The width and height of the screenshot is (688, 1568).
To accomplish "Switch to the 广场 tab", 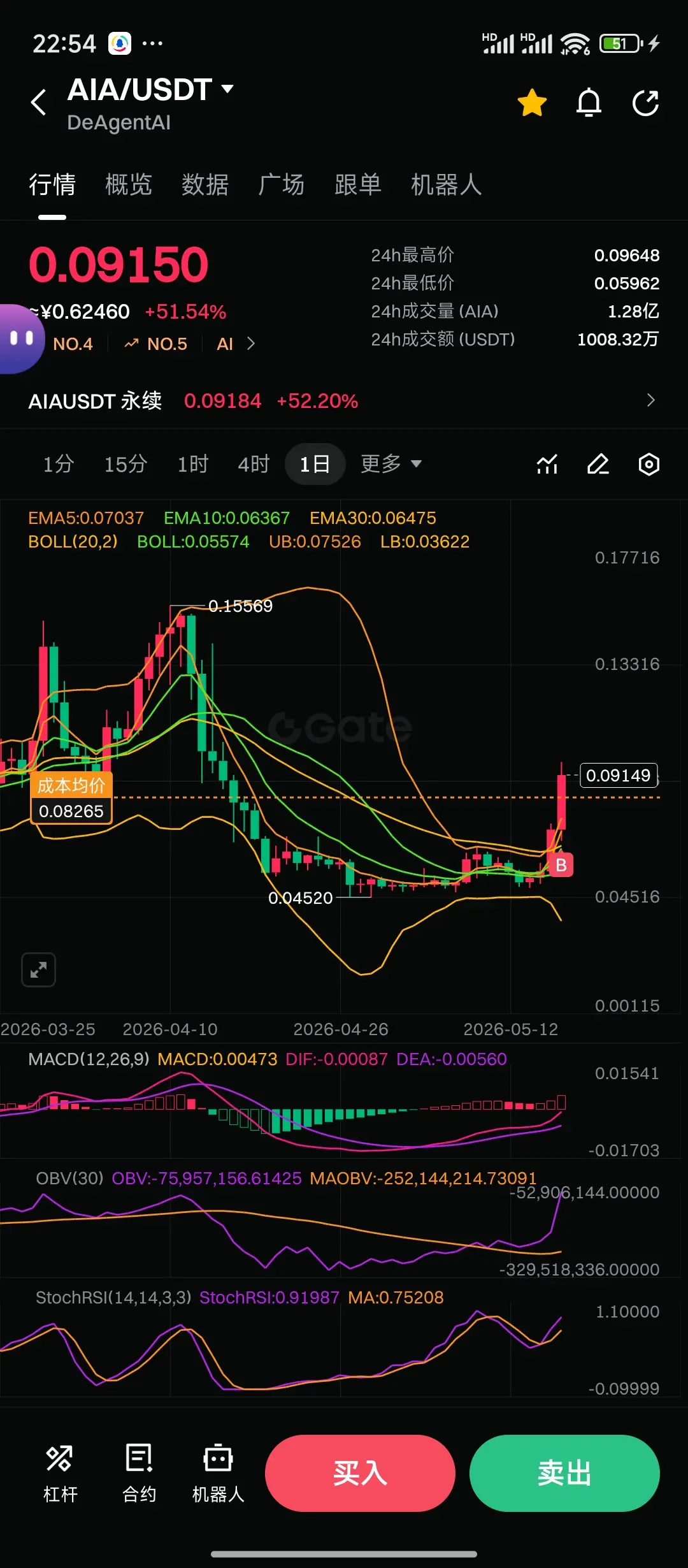I will pos(282,185).
